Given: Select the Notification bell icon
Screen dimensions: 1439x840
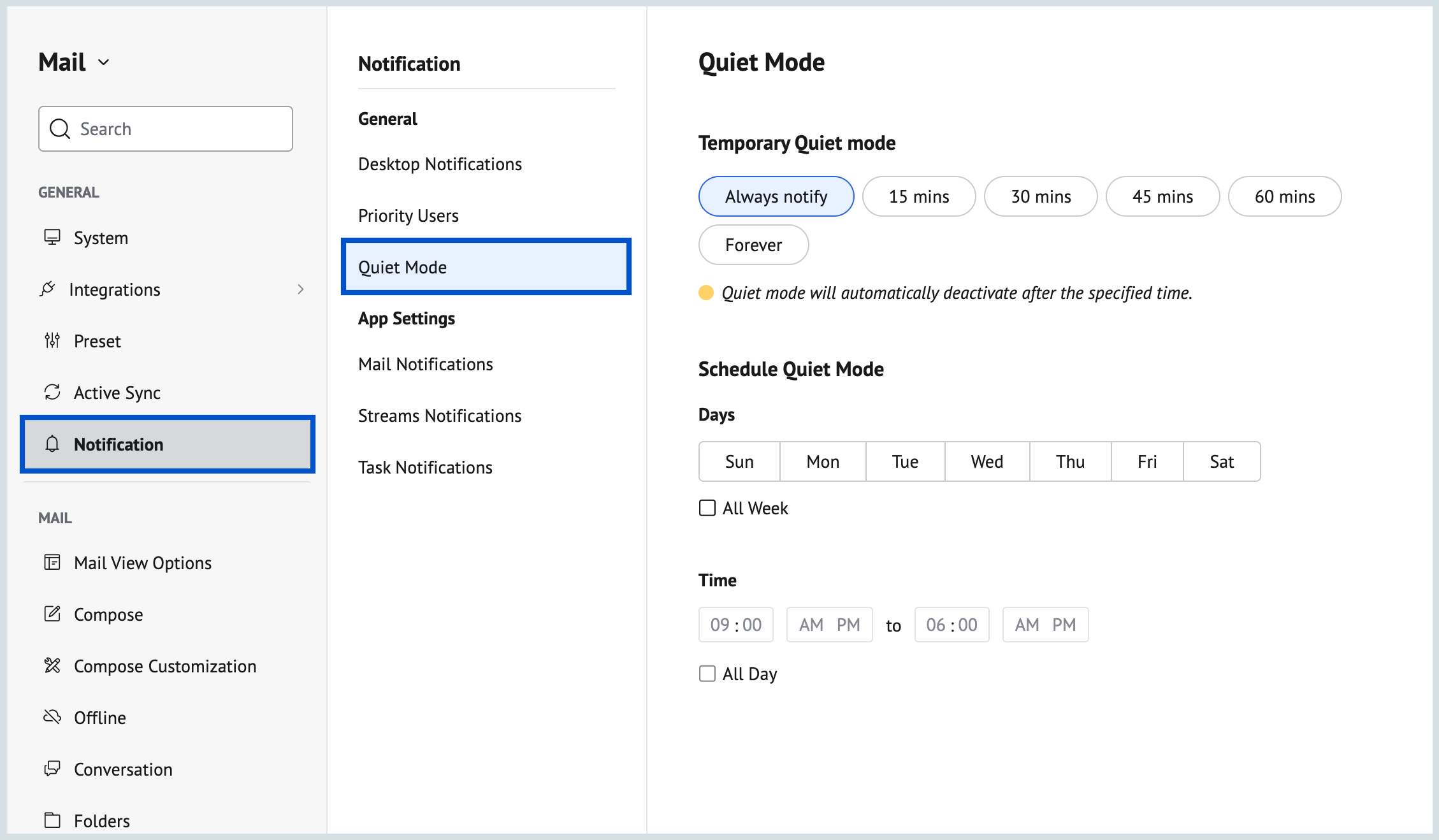Looking at the screenshot, I should [52, 444].
